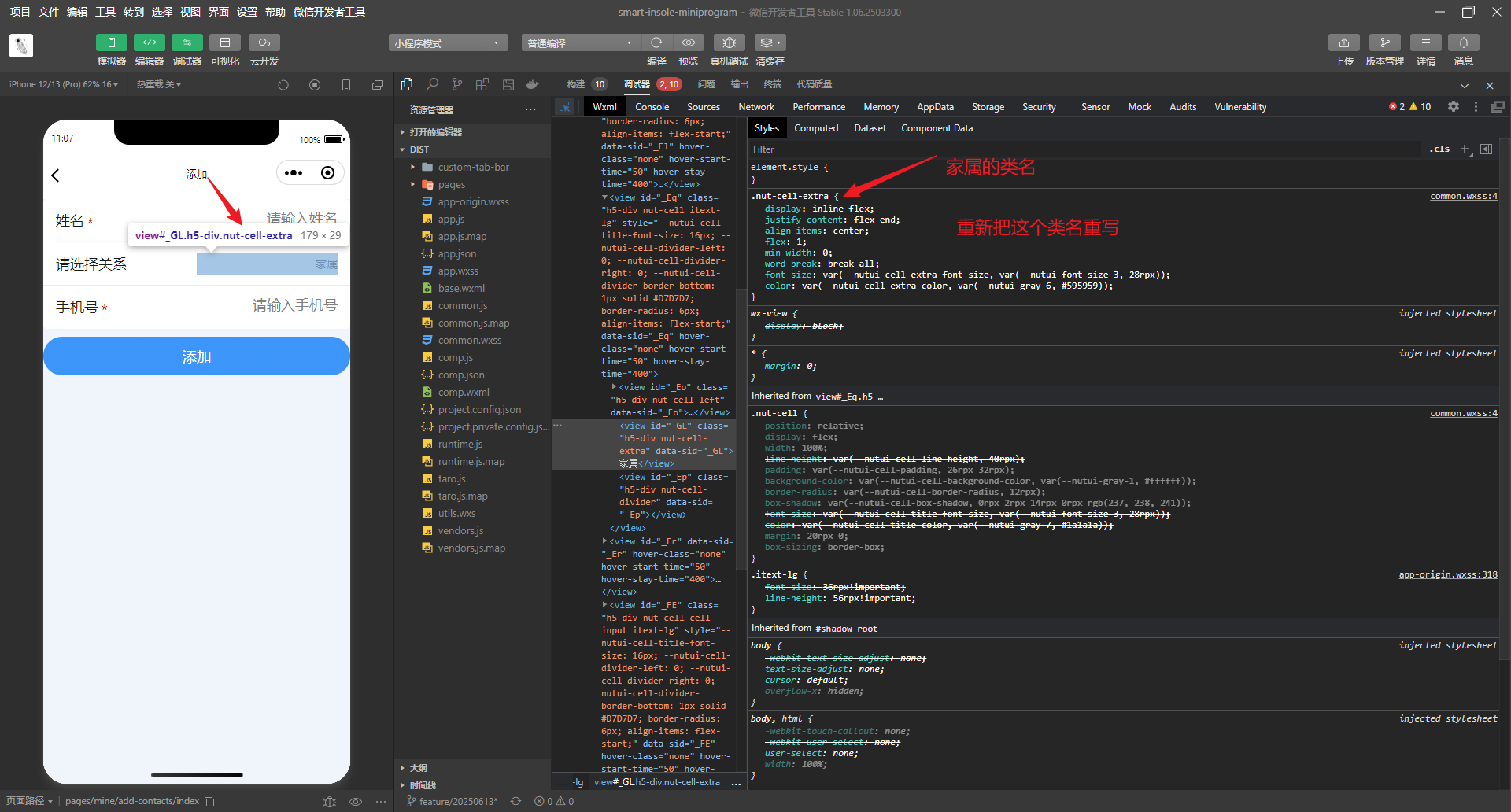Click the 清缓存 clear cache icon
Screen dimensions: 1511x812
770,42
